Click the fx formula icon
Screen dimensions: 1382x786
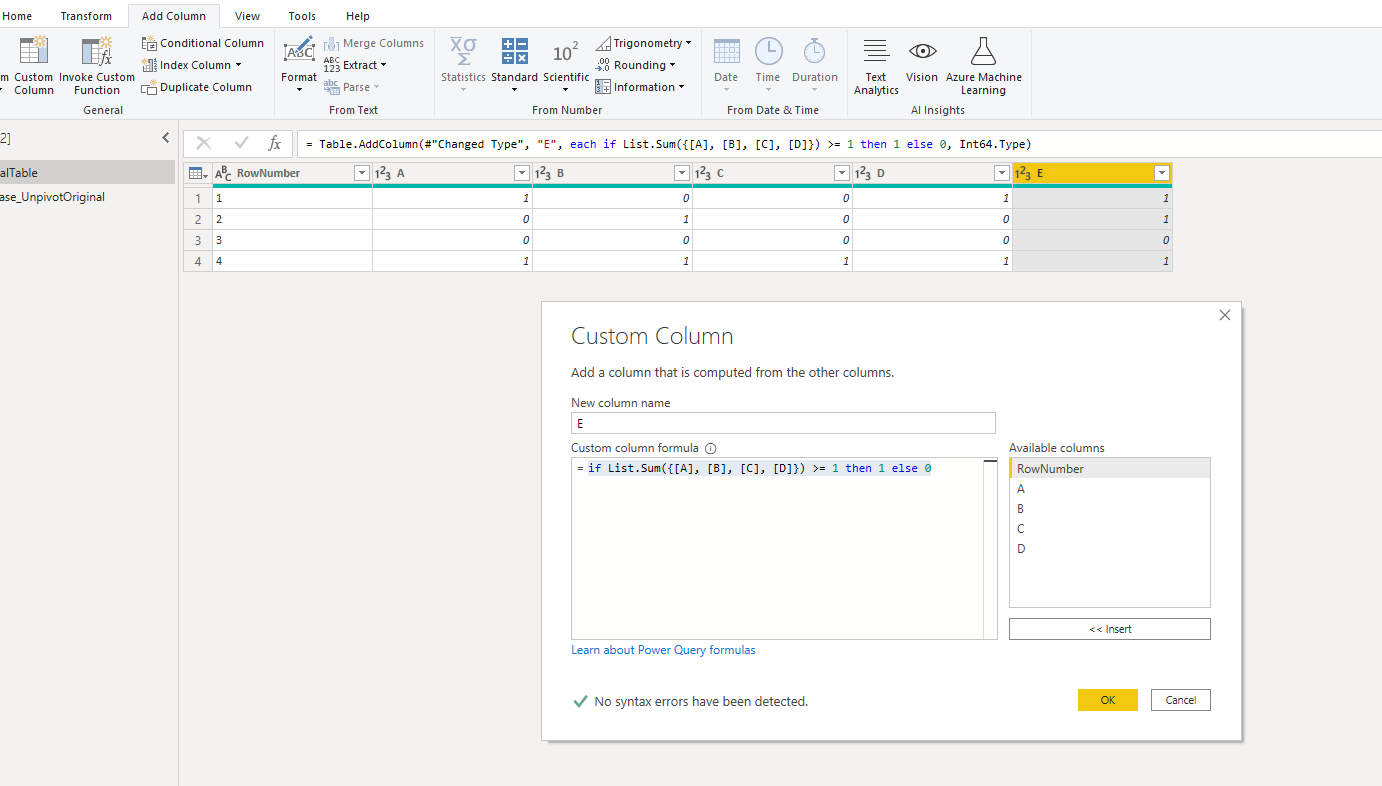[x=274, y=144]
